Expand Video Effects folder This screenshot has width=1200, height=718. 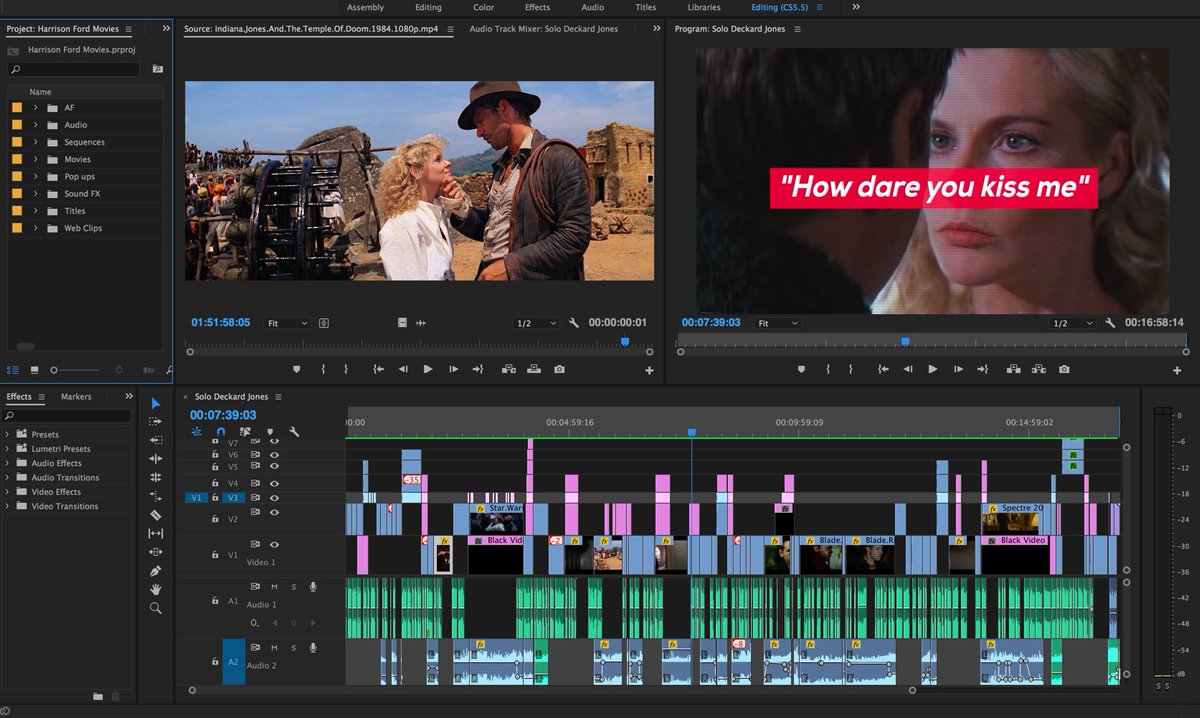[x=8, y=492]
